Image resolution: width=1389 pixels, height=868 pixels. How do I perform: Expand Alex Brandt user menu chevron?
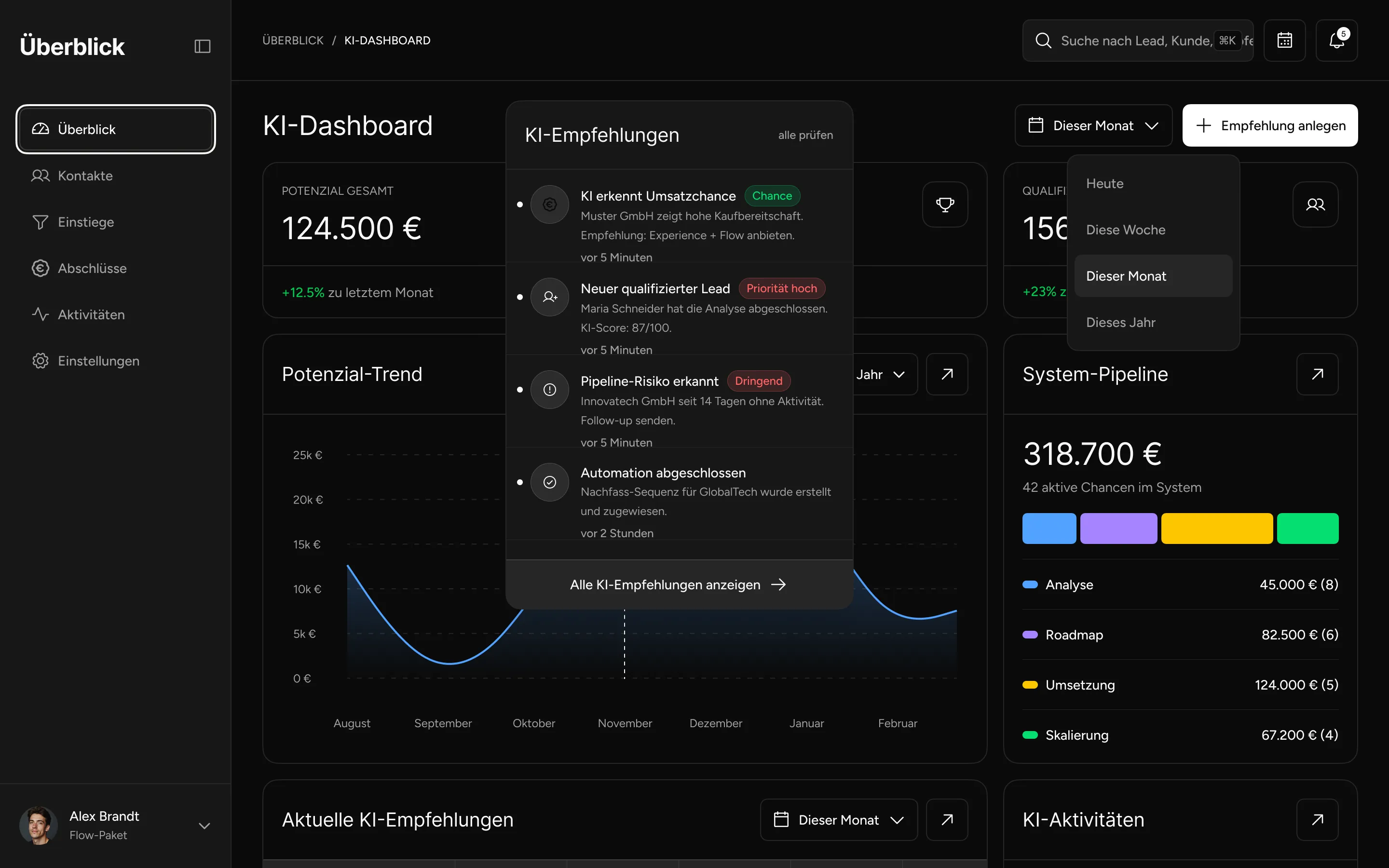click(204, 826)
